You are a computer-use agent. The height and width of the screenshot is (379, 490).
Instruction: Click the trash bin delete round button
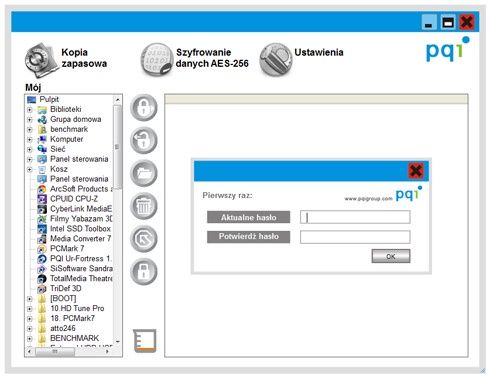pyautogui.click(x=144, y=206)
